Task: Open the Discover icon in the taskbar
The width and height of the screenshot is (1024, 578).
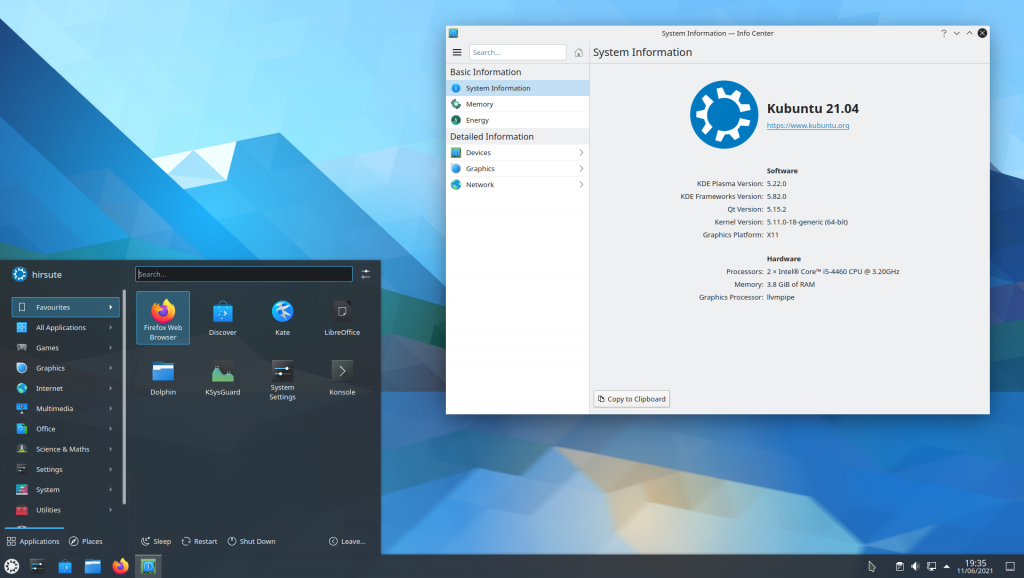Action: tap(65, 566)
